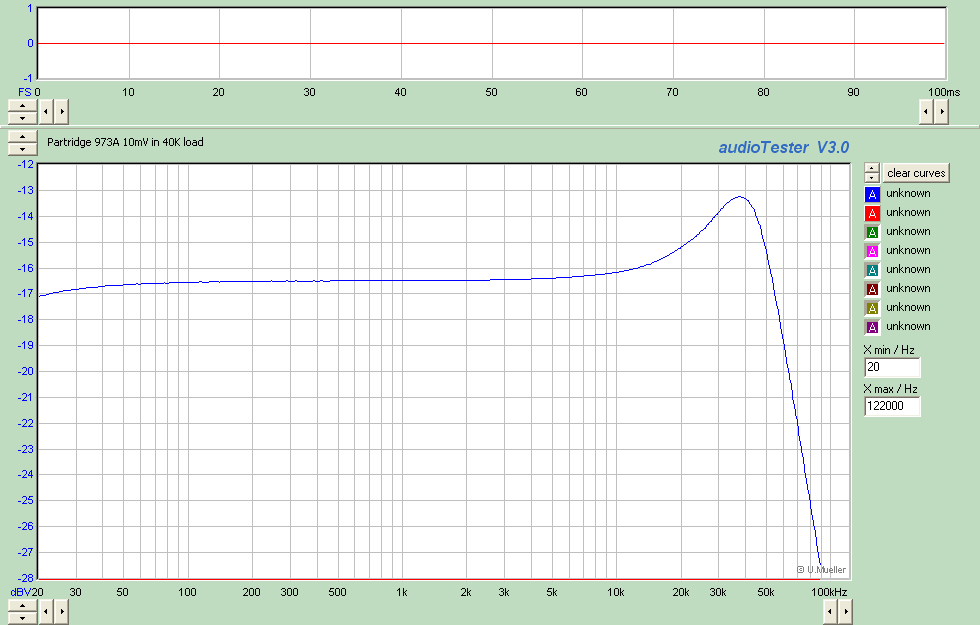Select the purple A curve icon
This screenshot has height=625, width=980.
(872, 327)
